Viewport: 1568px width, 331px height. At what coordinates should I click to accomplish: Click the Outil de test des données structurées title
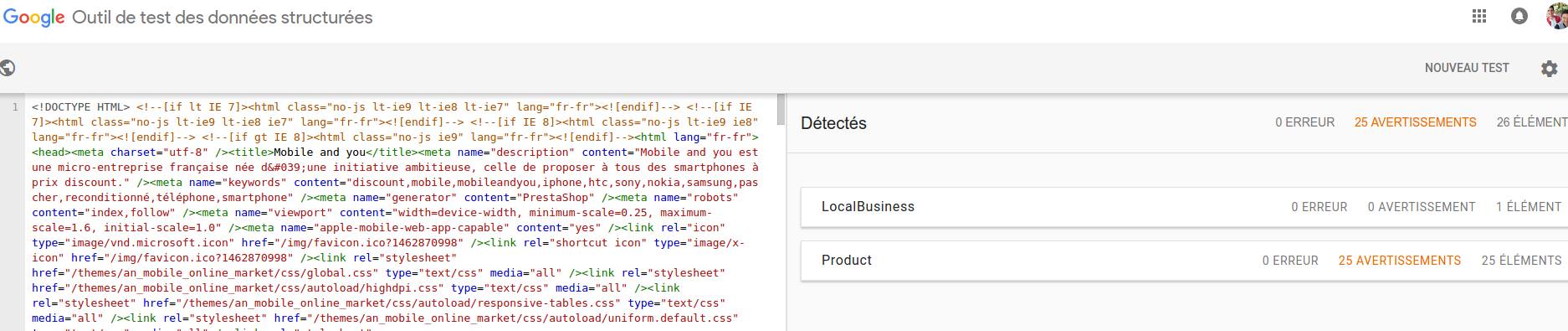(x=223, y=17)
